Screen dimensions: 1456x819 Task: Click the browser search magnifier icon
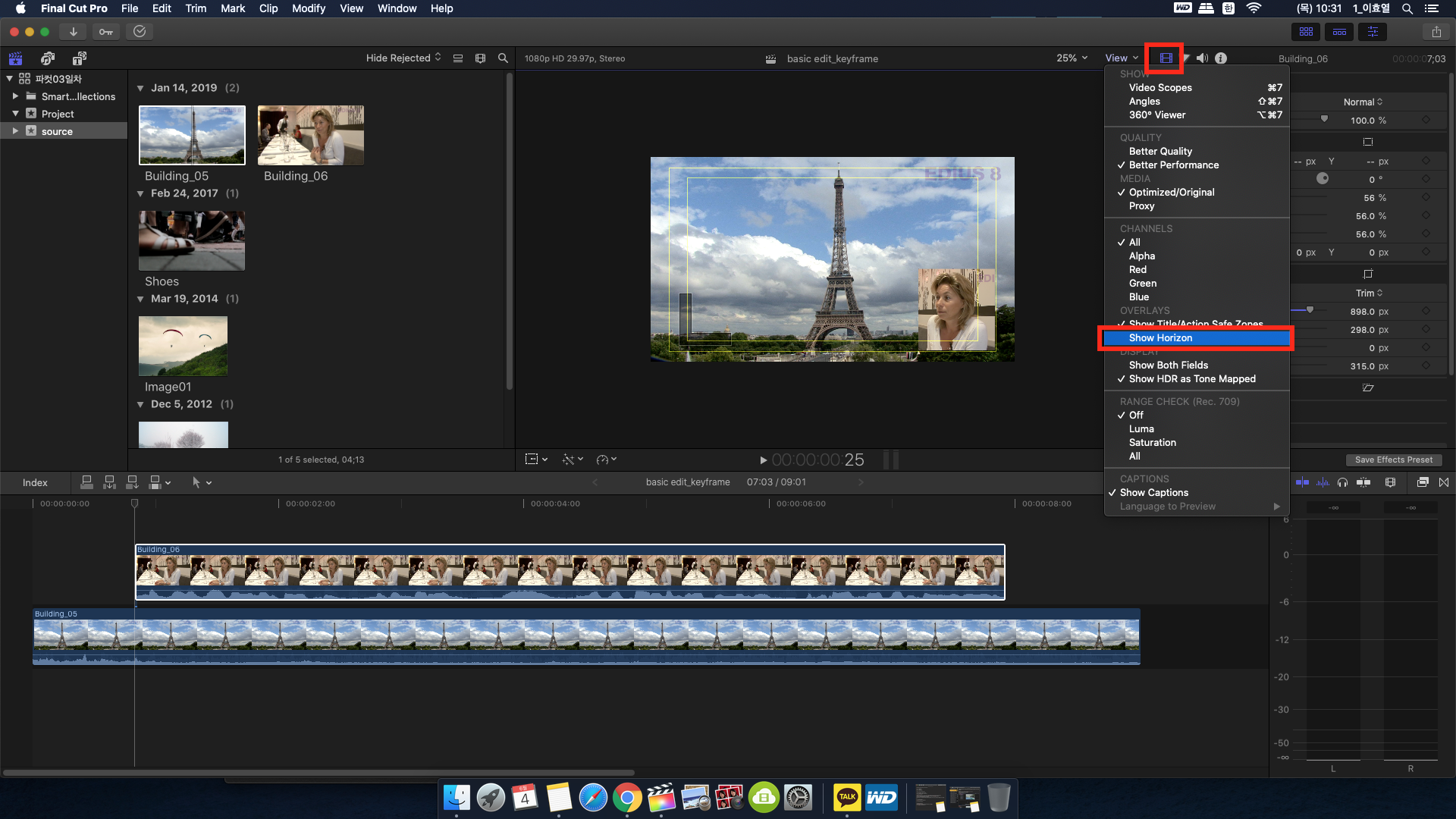point(503,58)
